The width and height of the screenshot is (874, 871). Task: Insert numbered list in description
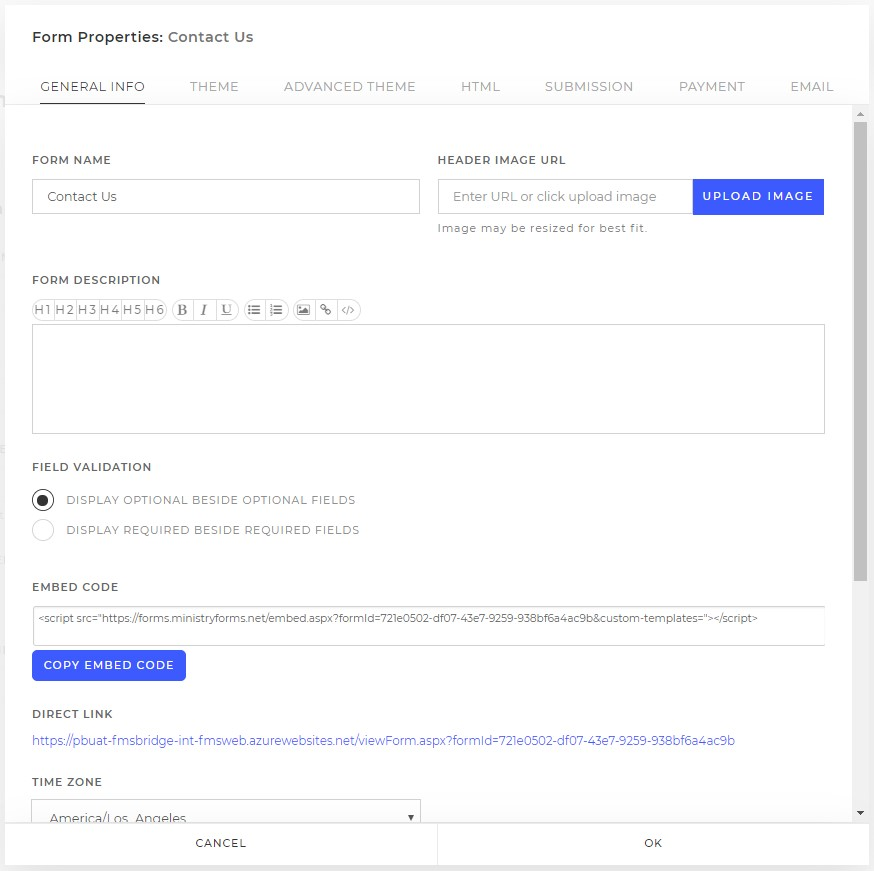pyautogui.click(x=276, y=310)
